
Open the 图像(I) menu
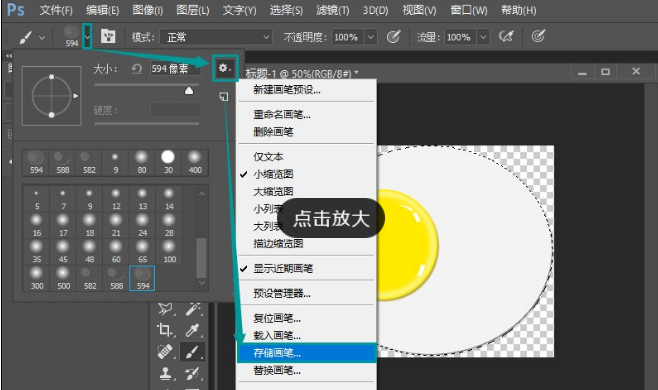(148, 10)
